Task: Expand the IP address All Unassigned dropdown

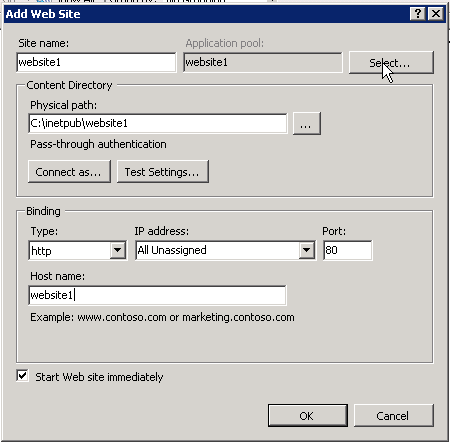Action: coord(307,250)
